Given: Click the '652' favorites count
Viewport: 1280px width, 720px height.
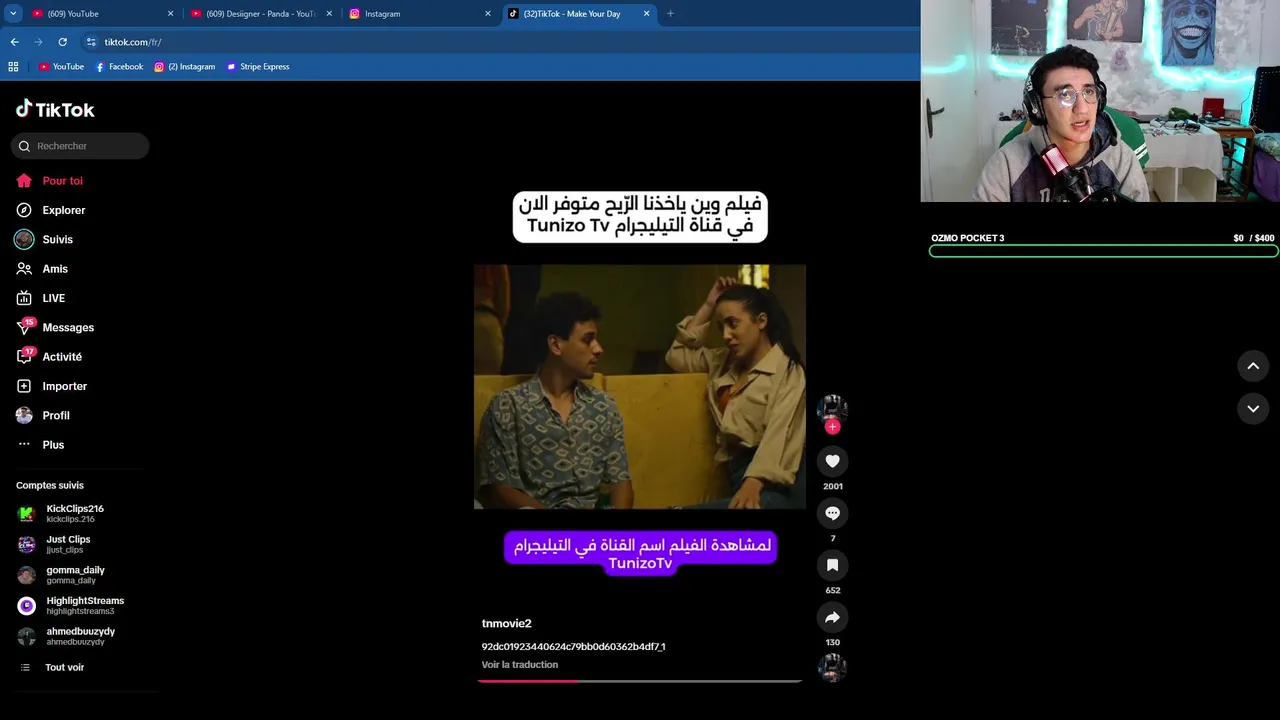Looking at the screenshot, I should [x=832, y=590].
